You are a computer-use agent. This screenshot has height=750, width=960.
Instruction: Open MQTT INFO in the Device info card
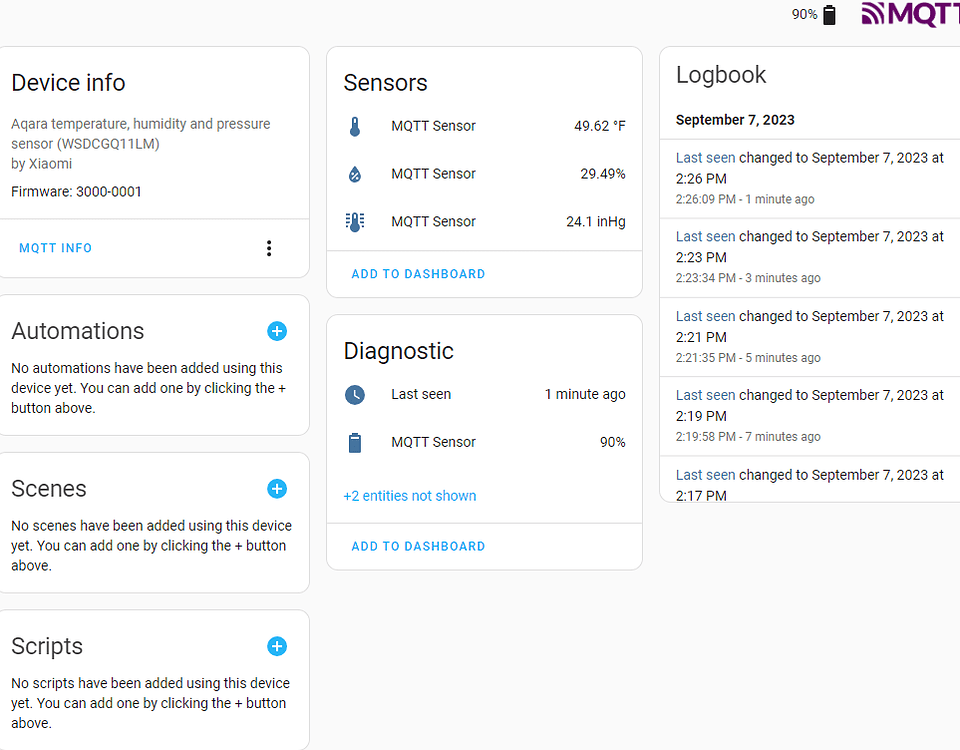tap(55, 247)
